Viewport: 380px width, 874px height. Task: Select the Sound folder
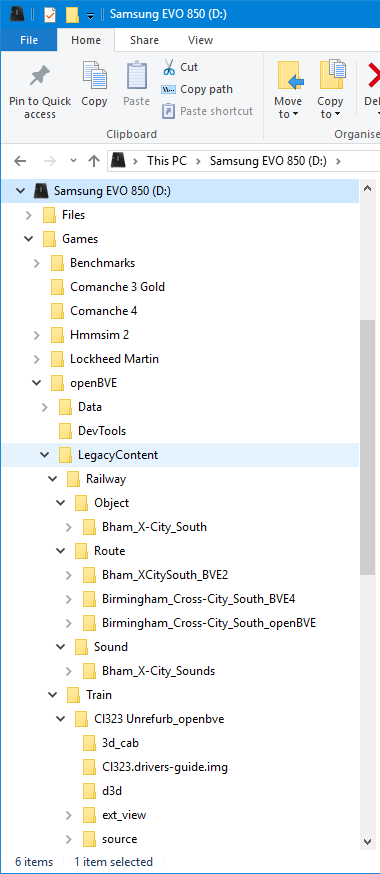[x=111, y=647]
